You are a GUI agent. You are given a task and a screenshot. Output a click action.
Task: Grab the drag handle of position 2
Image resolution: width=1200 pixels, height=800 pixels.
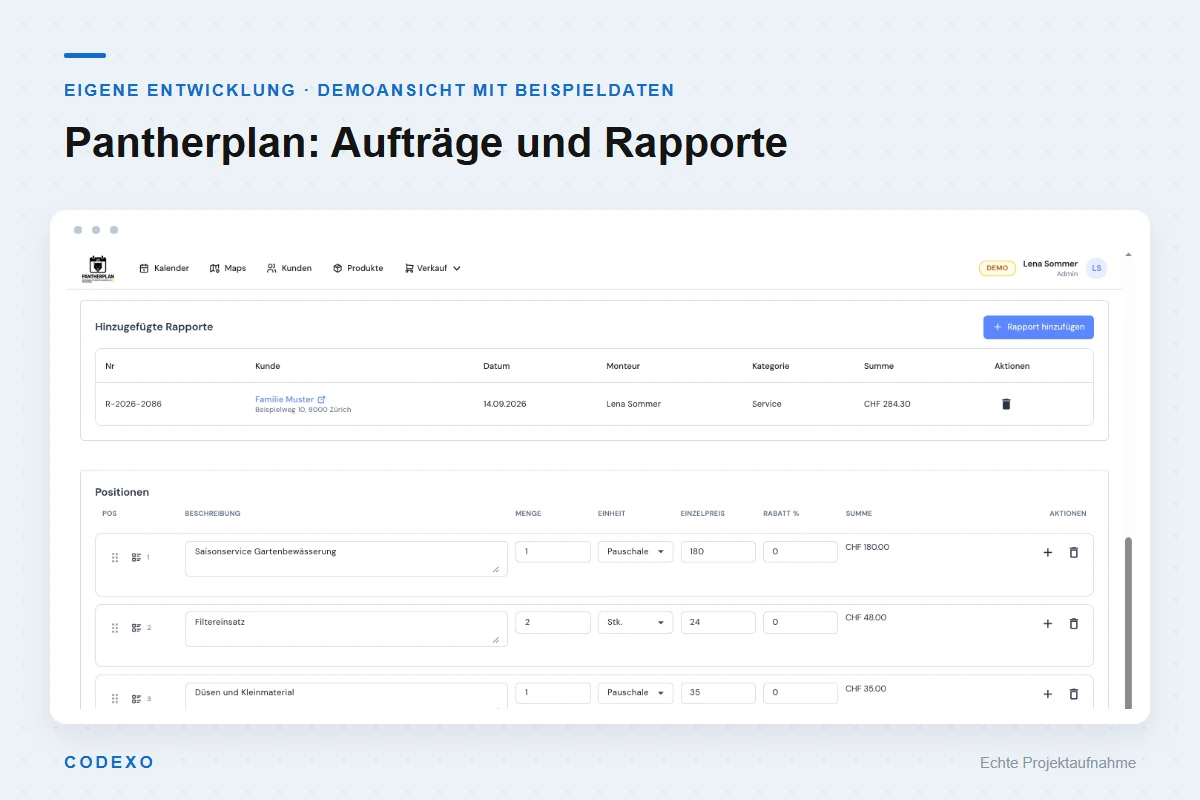click(x=115, y=628)
